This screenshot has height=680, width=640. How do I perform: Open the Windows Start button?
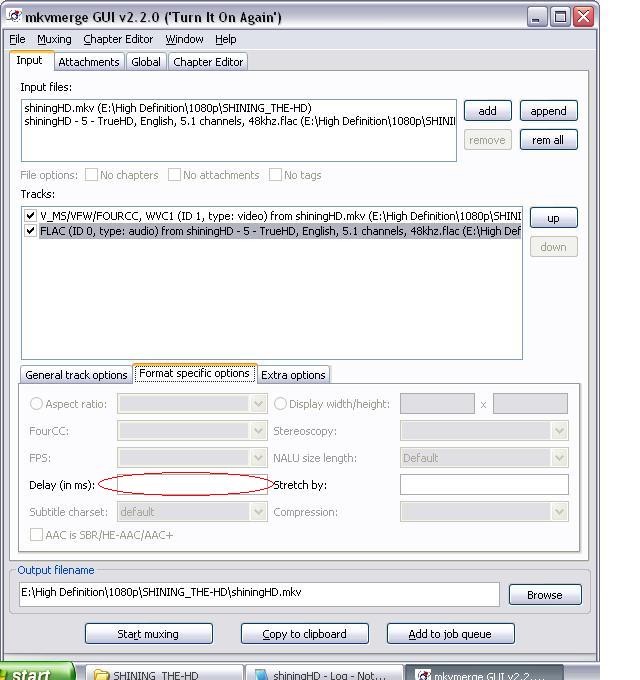point(37,672)
